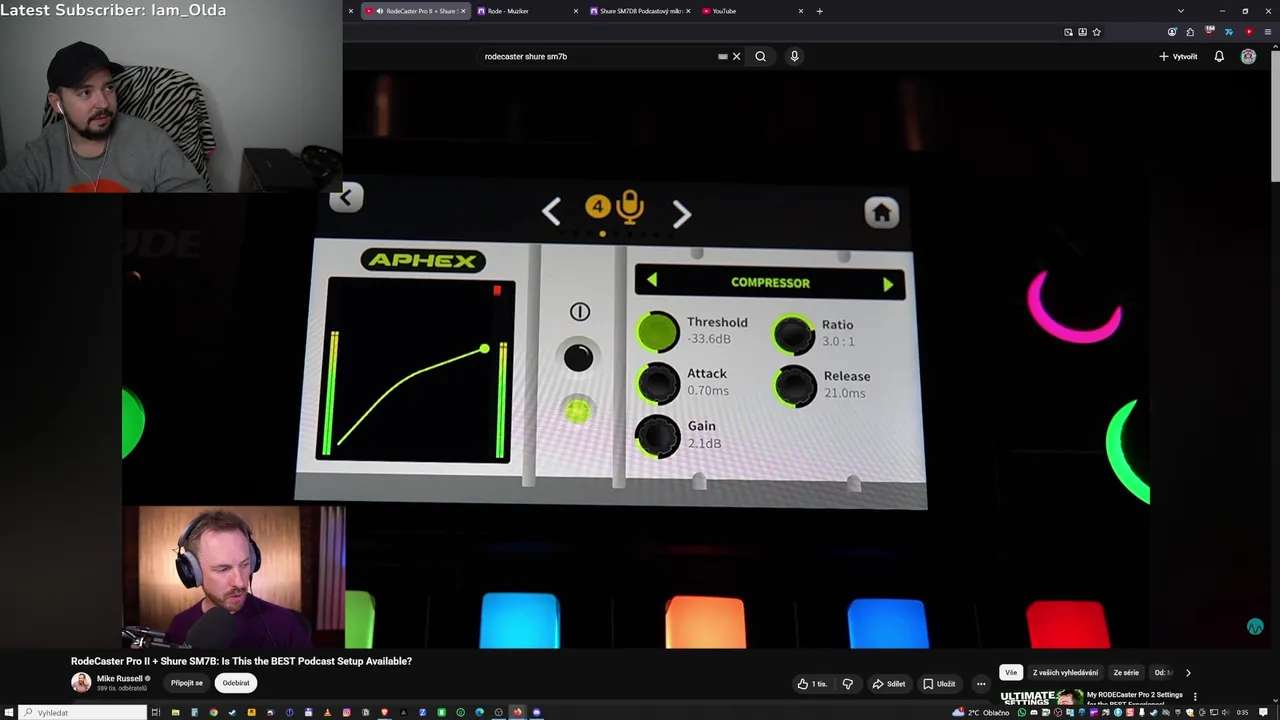Tap the glowing yellow button under the black knob
The image size is (1280, 720).
577,411
